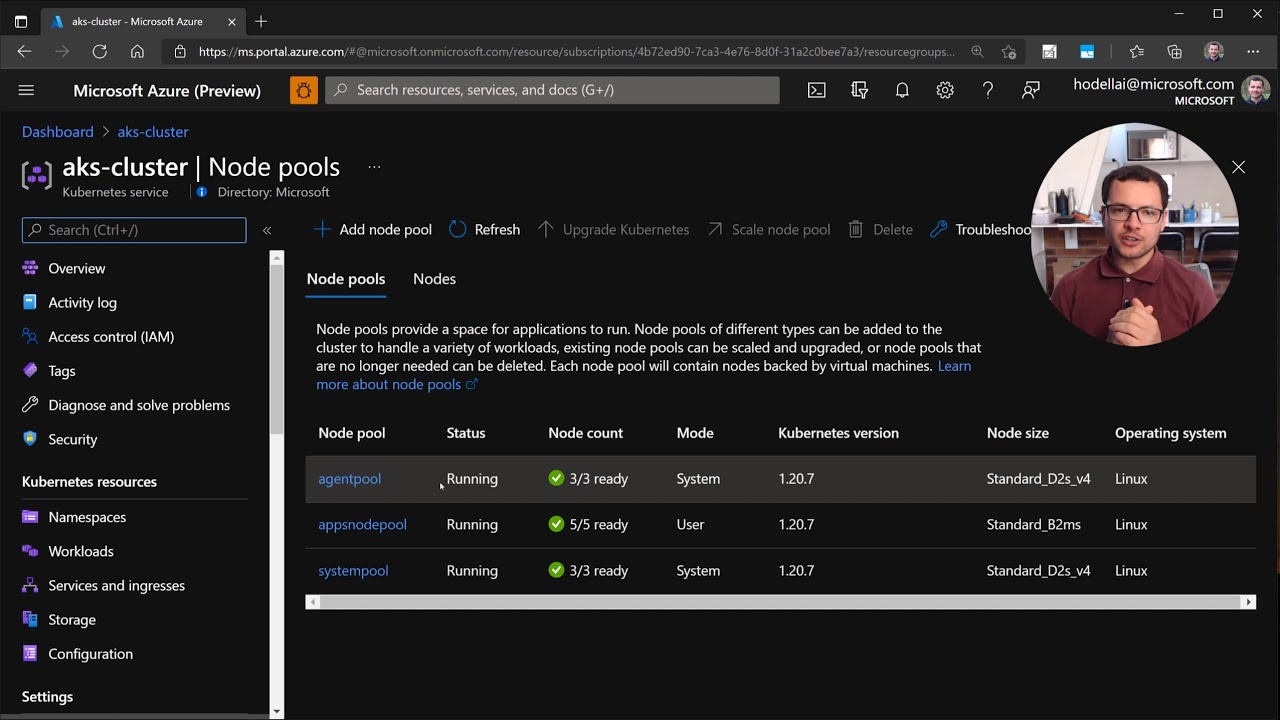This screenshot has width=1280, height=720.
Task: Open a new browser tab
Action: coord(261,21)
